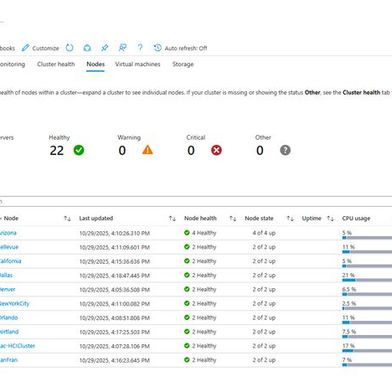Sort by Last updated column arrows
The height and width of the screenshot is (392, 392).
click(172, 219)
